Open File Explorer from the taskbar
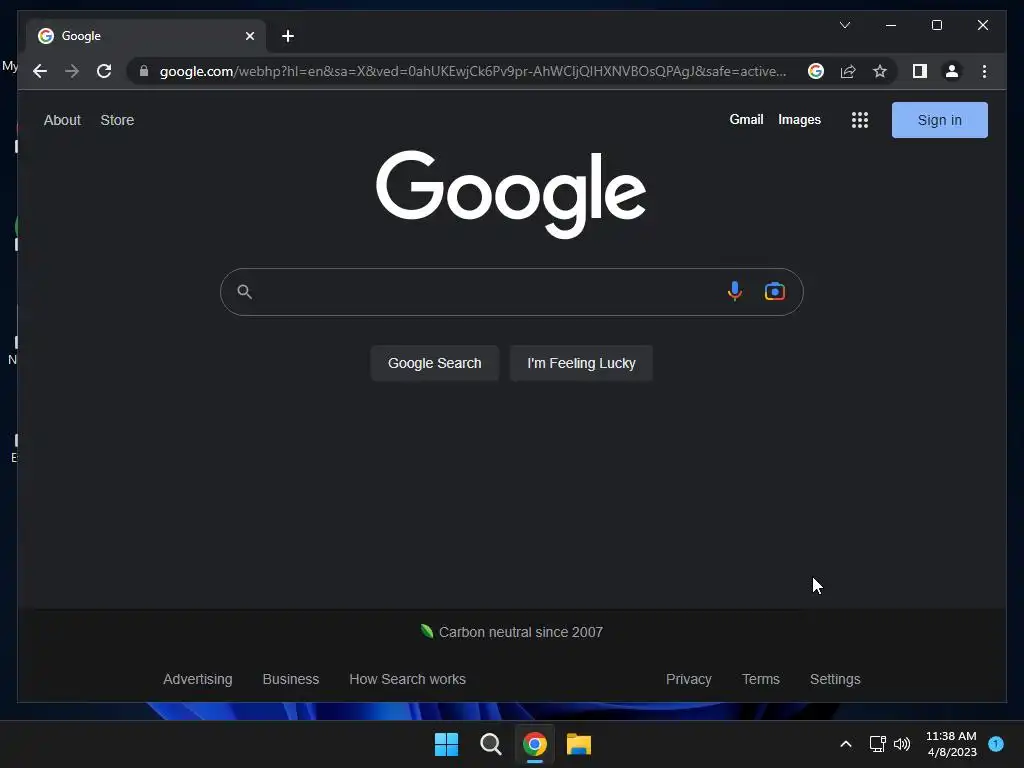This screenshot has height=768, width=1024. (x=579, y=744)
